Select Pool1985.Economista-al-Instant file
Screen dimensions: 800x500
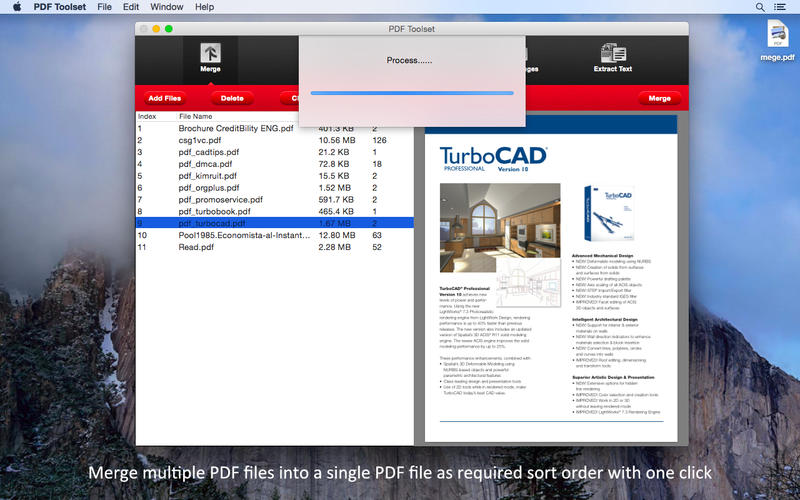274,235
